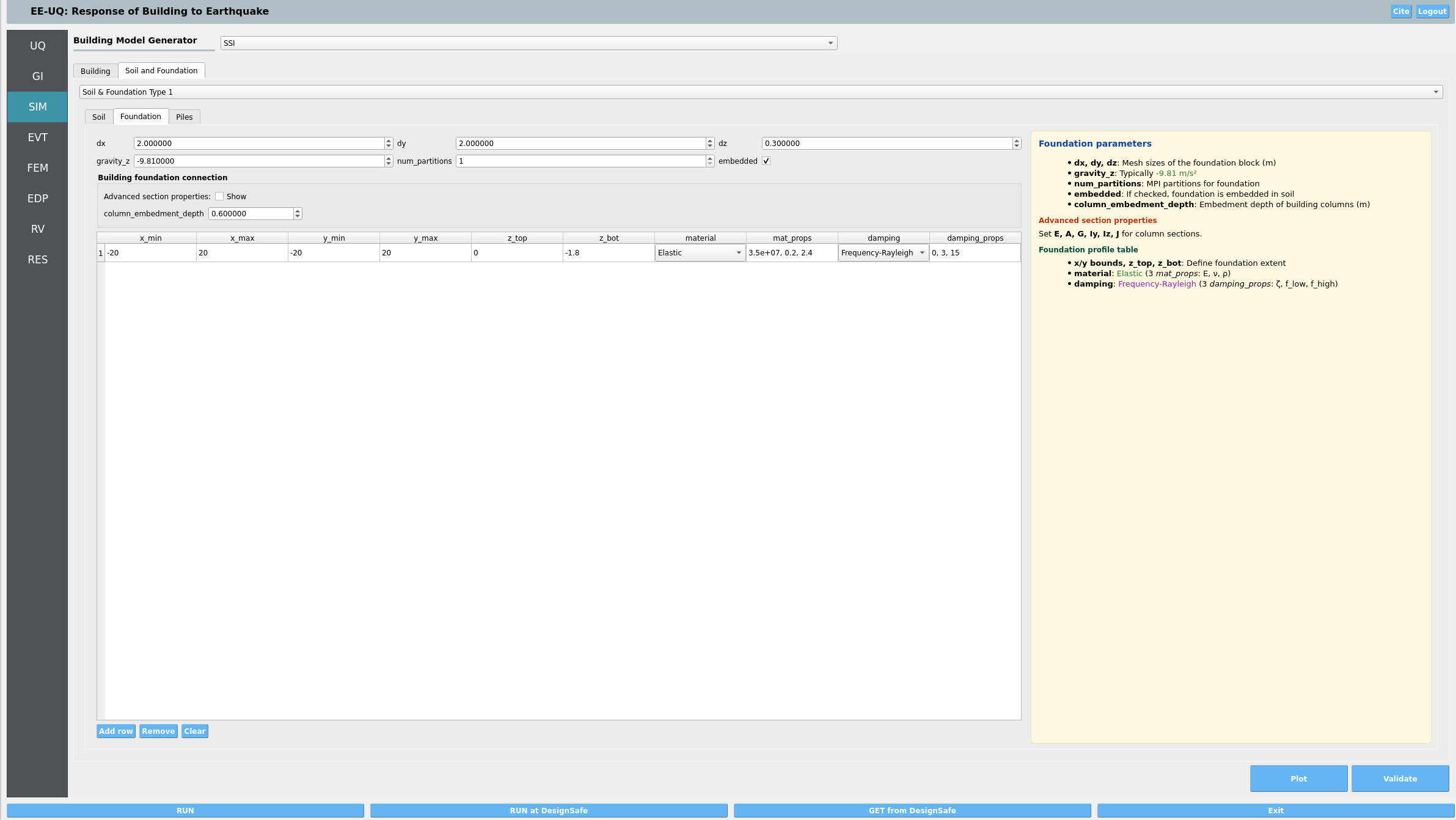Screen dimensions: 1456x820
Task: Open the EVT sidebar panel
Action: [x=37, y=137]
